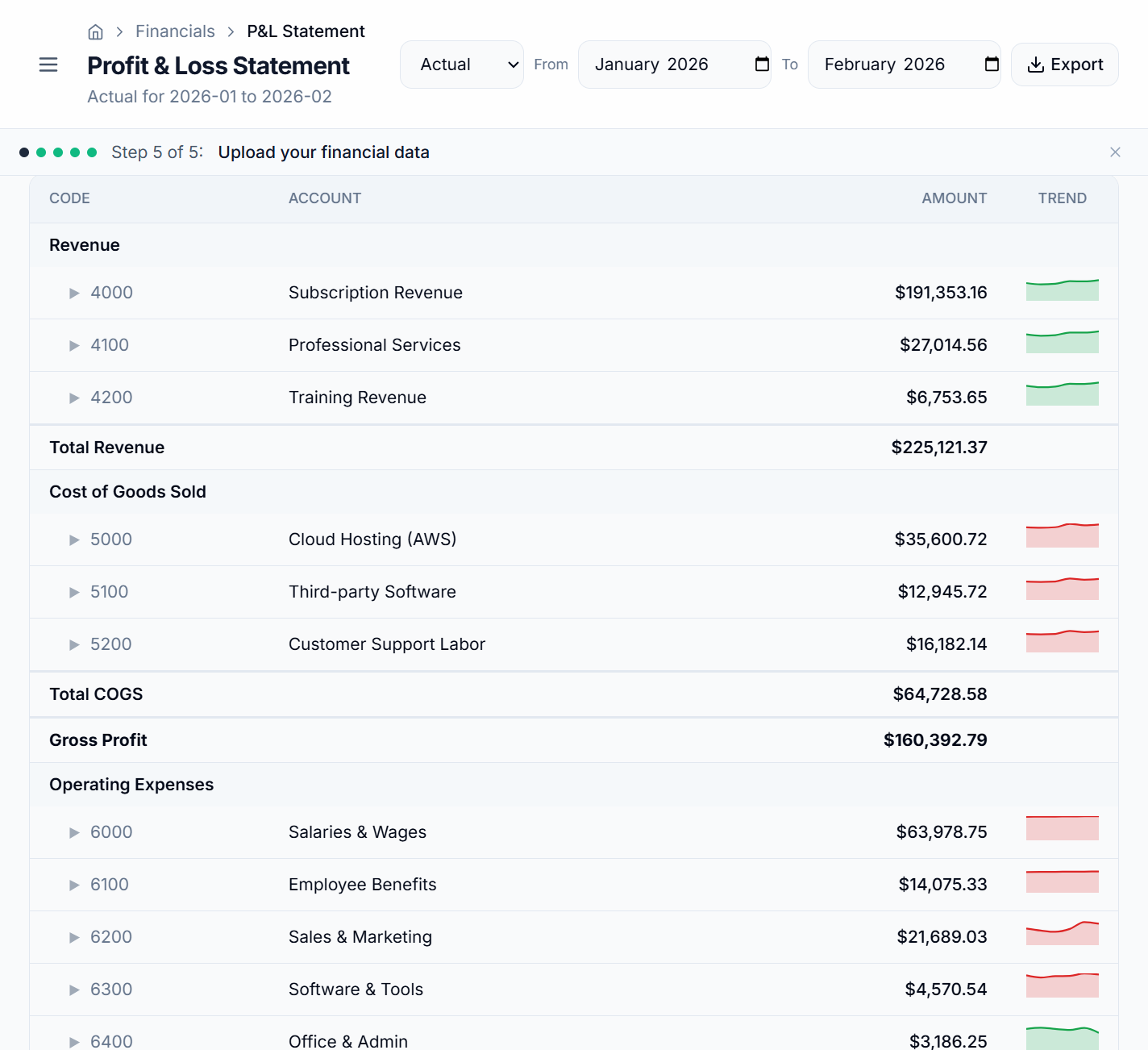Open the calendar picker for January 2026
Viewport: 1148px width, 1050px height.
(760, 64)
